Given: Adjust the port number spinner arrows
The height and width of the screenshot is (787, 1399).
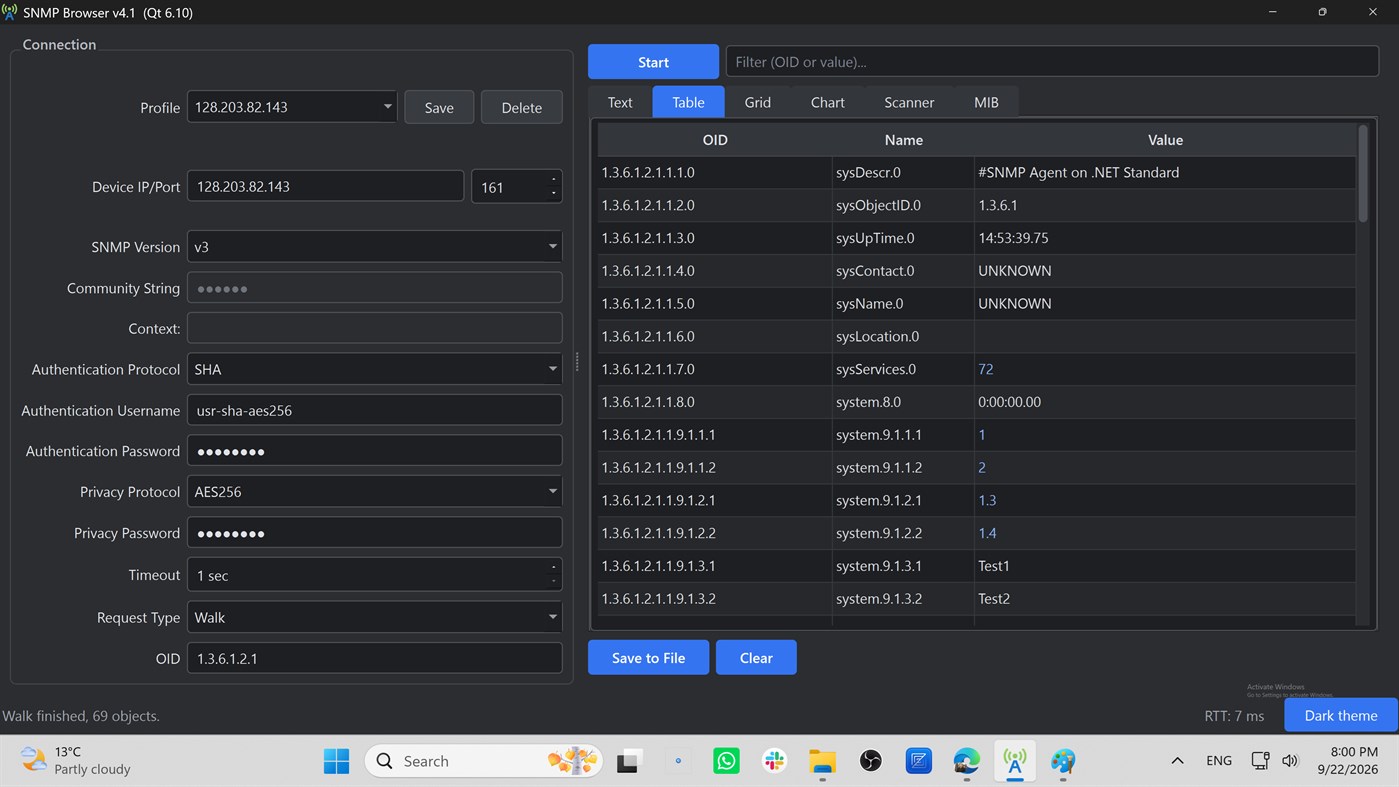Looking at the screenshot, I should [553, 186].
